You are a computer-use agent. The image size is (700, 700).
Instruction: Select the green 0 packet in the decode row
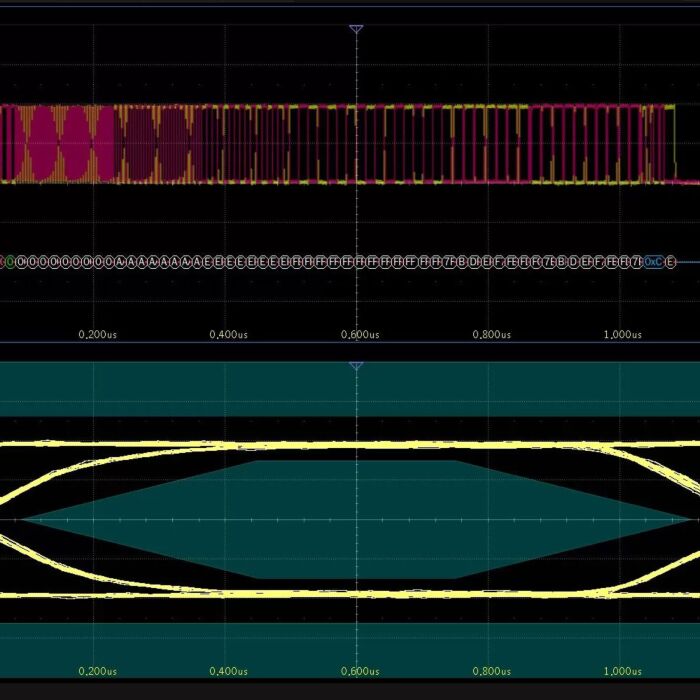(10, 262)
